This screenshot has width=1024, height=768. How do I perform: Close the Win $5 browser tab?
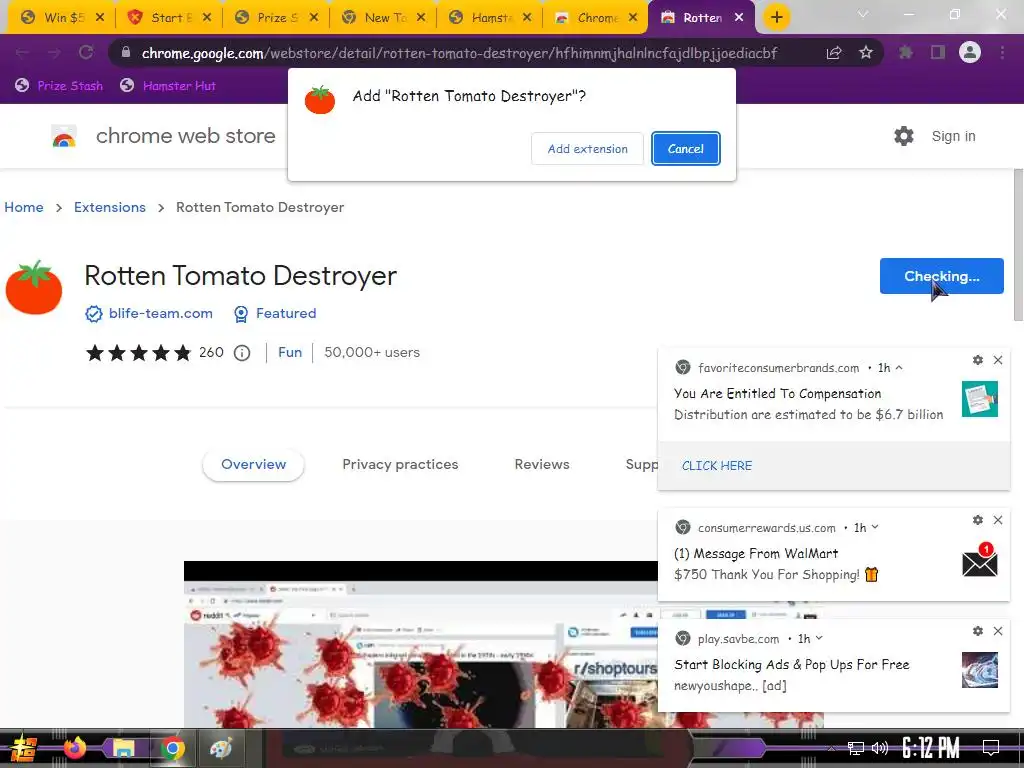100,18
